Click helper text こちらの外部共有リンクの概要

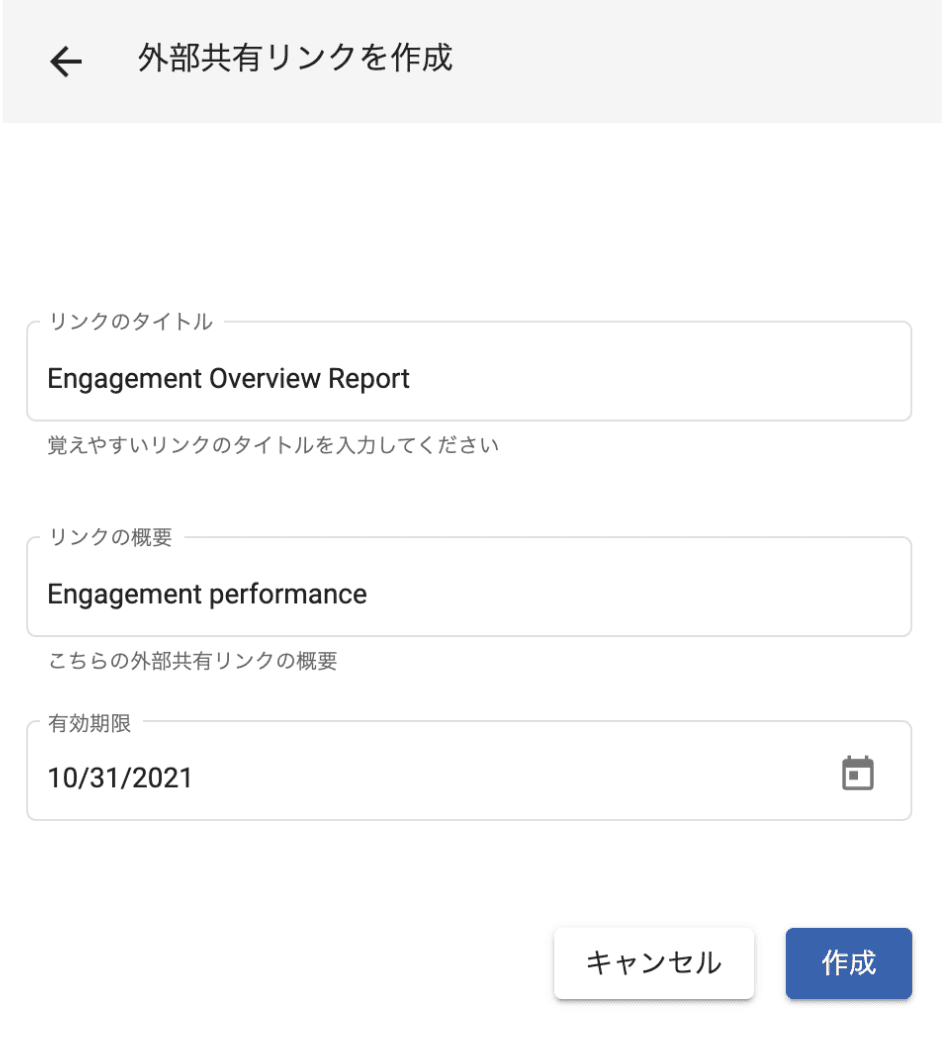point(192,661)
